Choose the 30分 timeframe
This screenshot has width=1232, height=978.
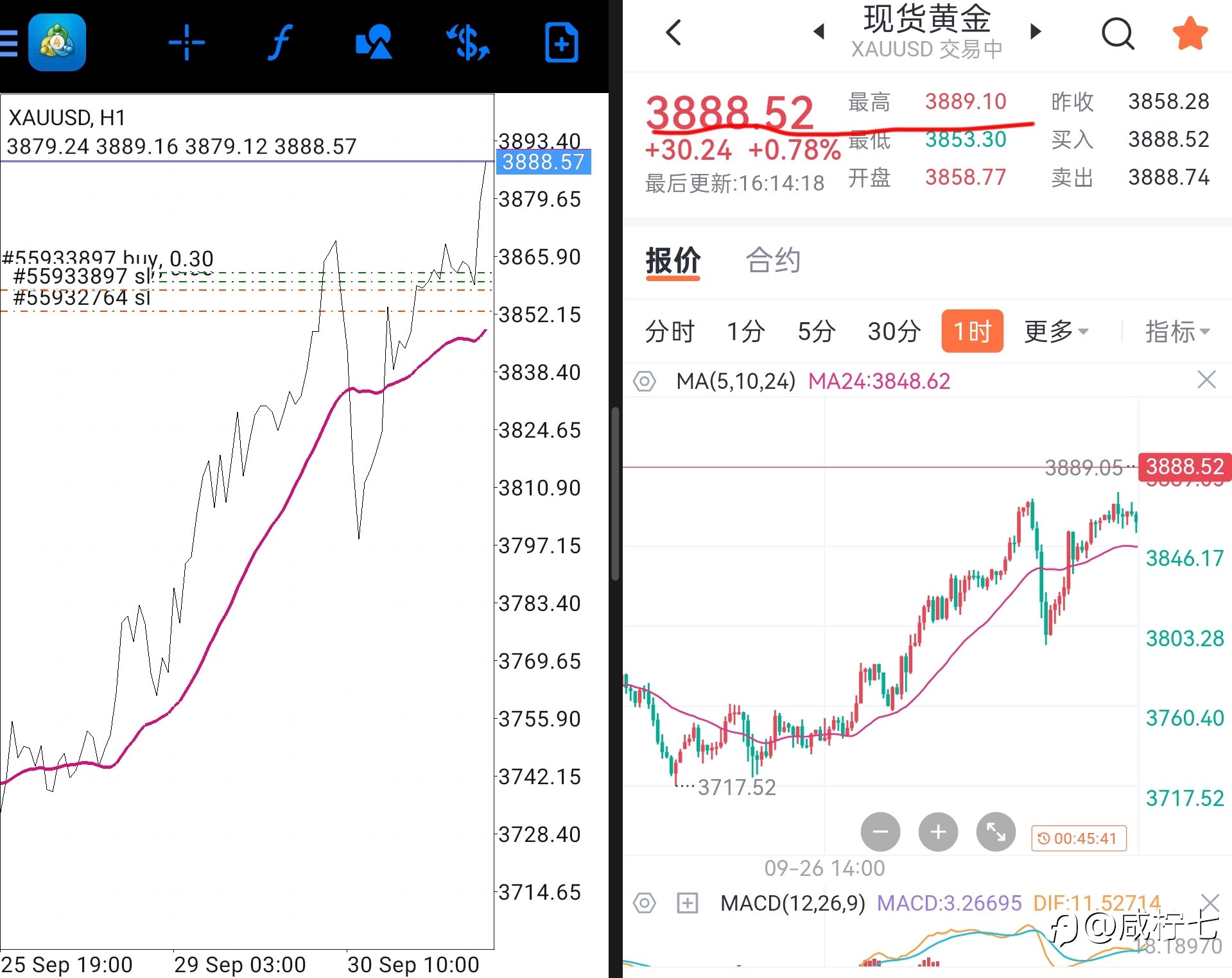point(894,331)
